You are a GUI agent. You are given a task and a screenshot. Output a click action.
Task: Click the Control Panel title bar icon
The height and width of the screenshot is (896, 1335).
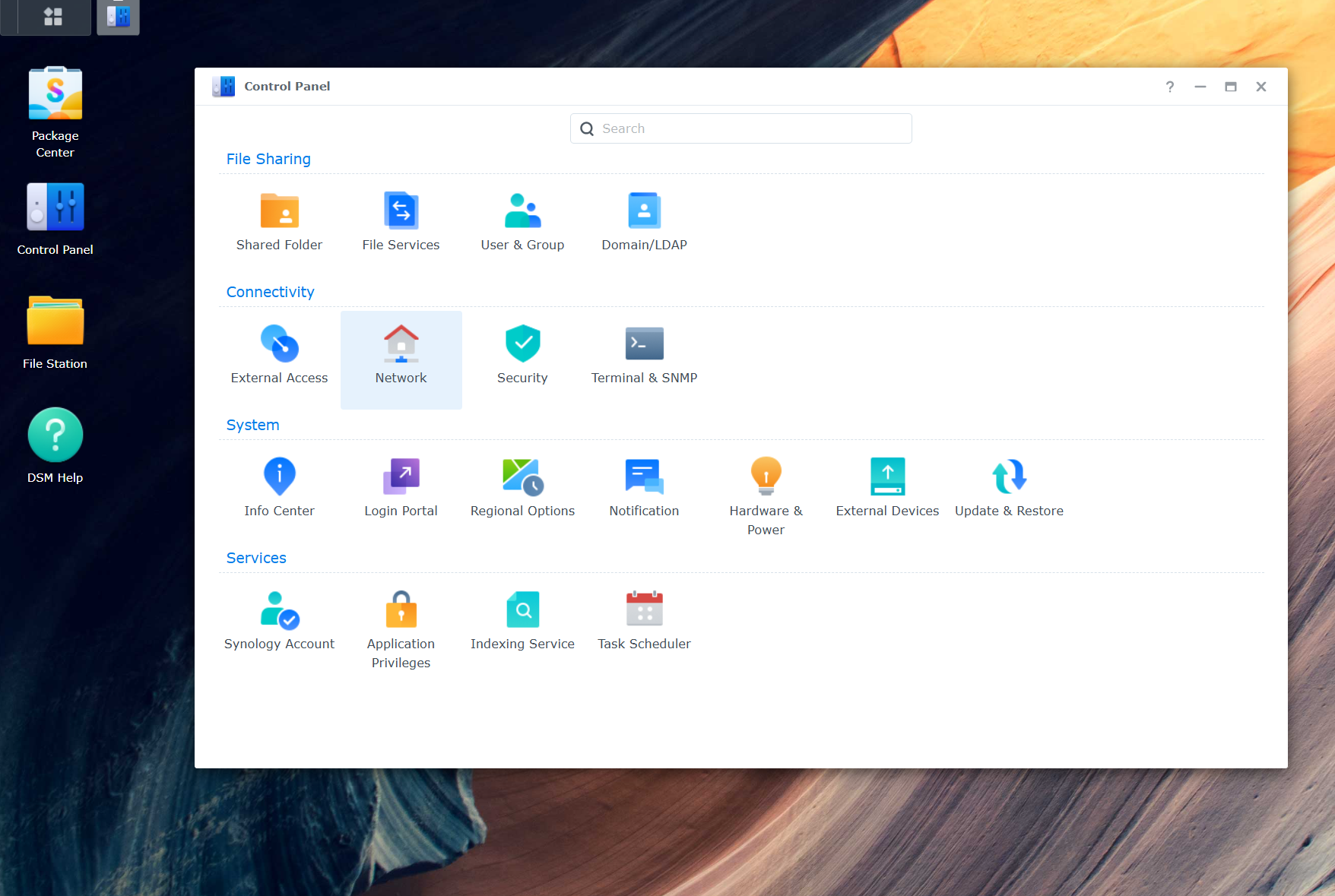224,87
